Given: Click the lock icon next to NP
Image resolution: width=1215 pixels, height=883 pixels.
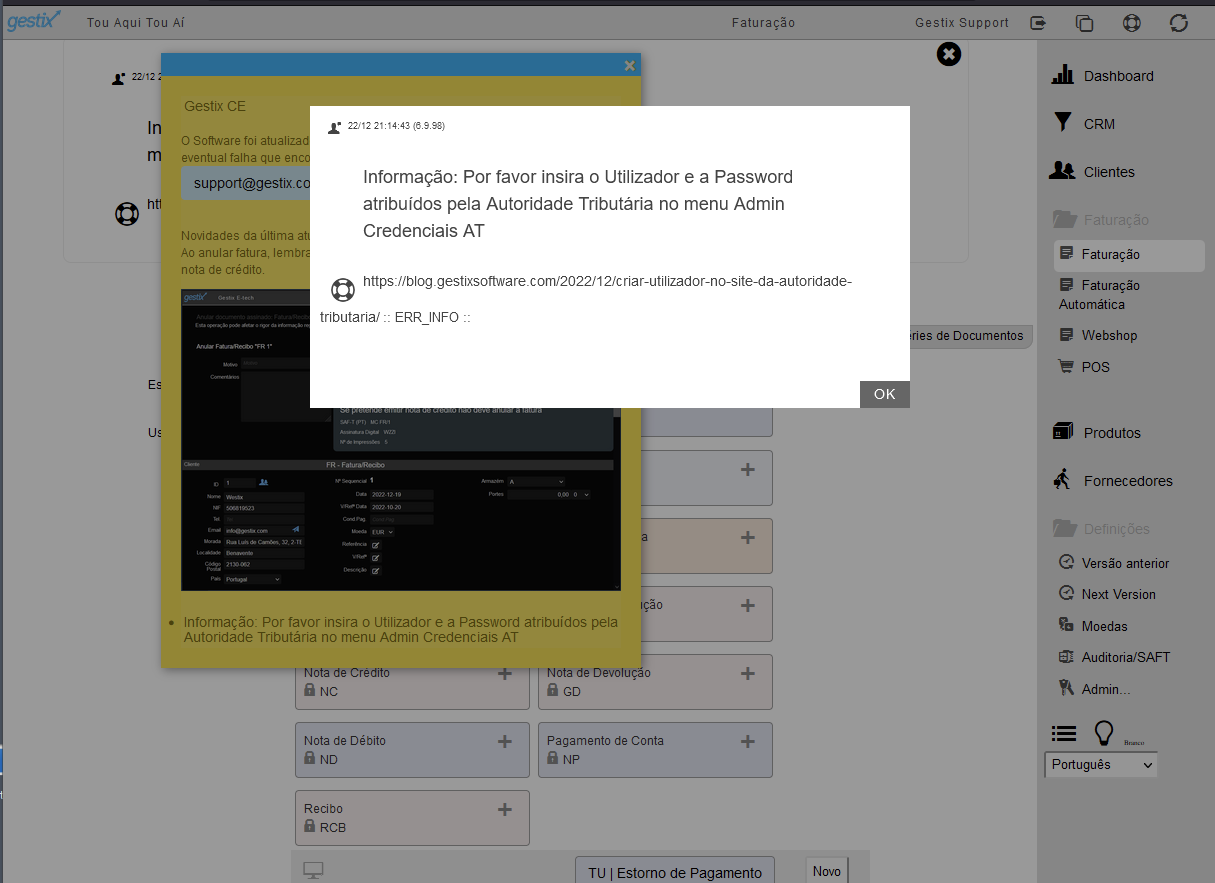Looking at the screenshot, I should [x=553, y=759].
